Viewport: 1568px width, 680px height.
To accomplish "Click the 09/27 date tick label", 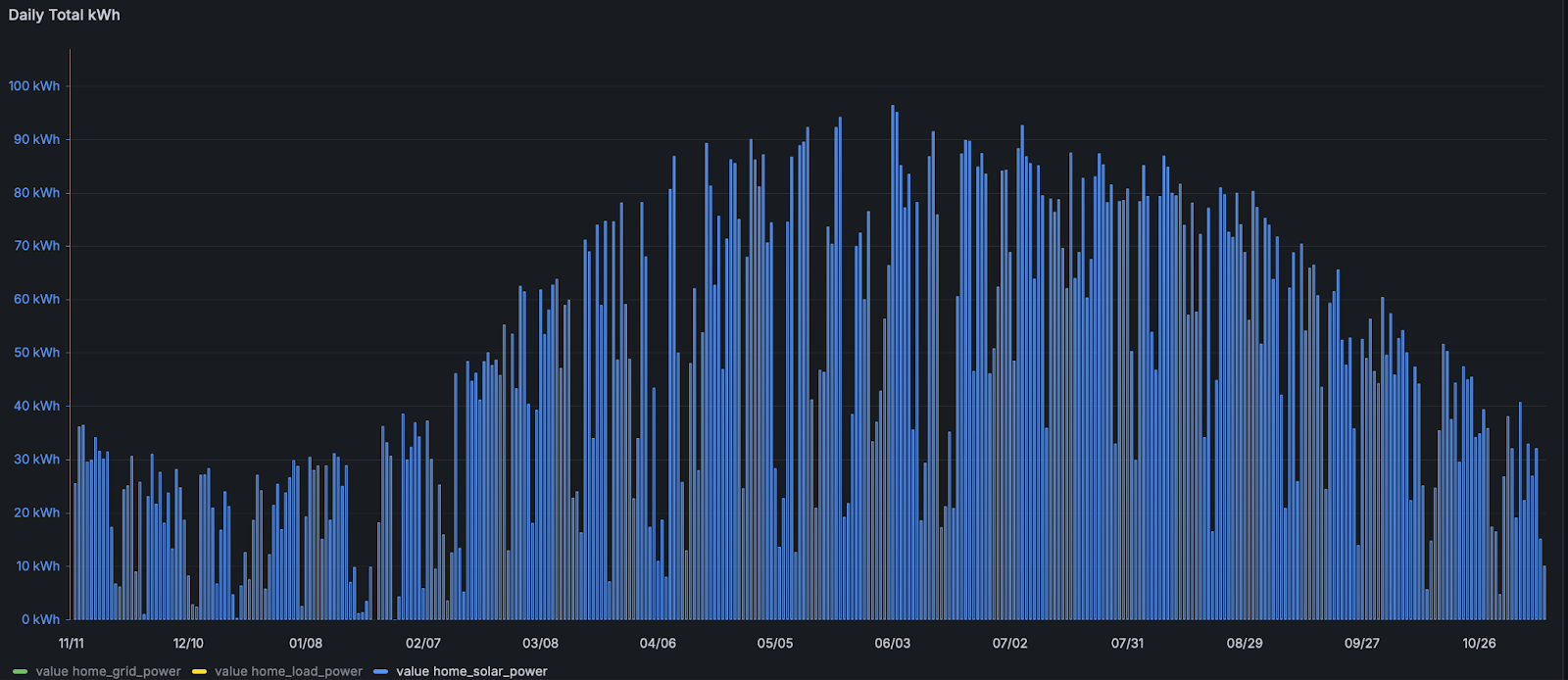I will pyautogui.click(x=1362, y=644).
